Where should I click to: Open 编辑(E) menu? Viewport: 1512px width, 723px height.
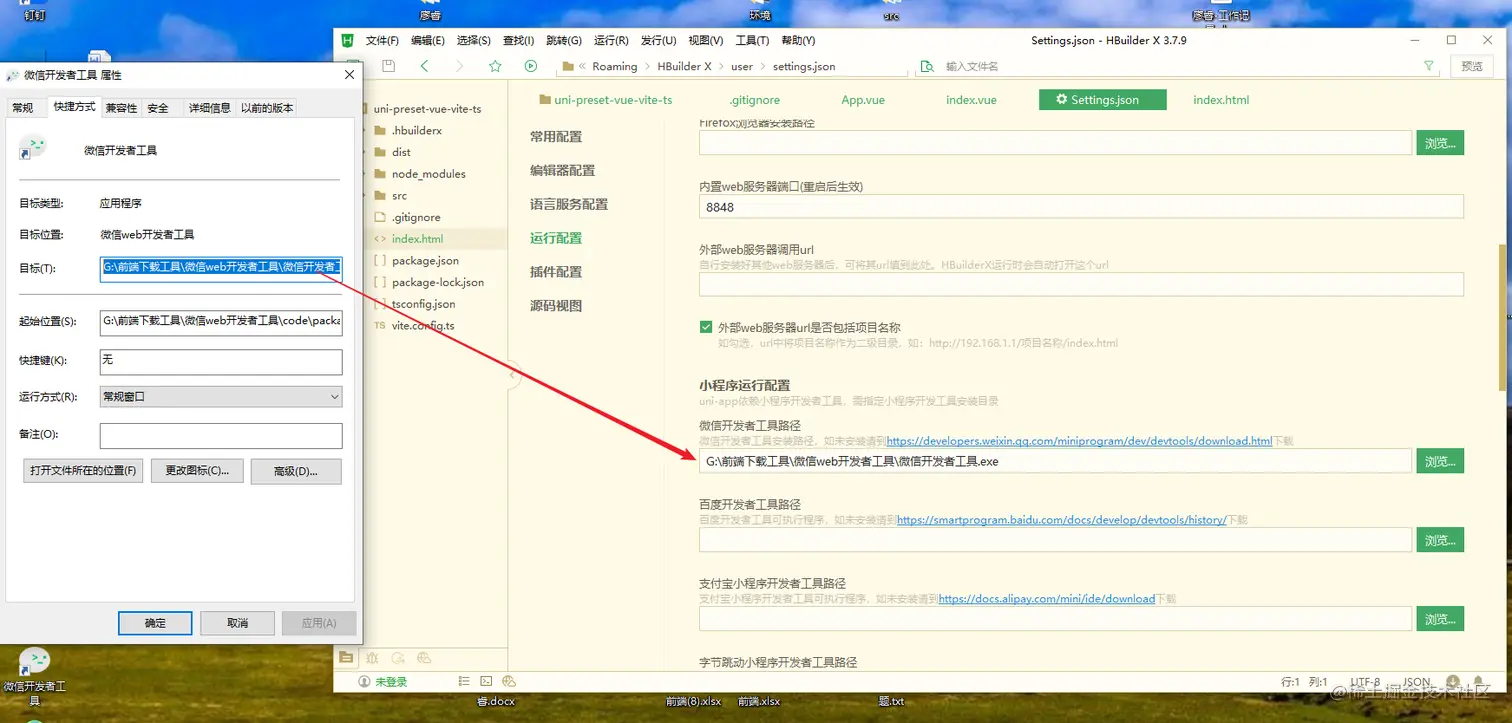[427, 40]
